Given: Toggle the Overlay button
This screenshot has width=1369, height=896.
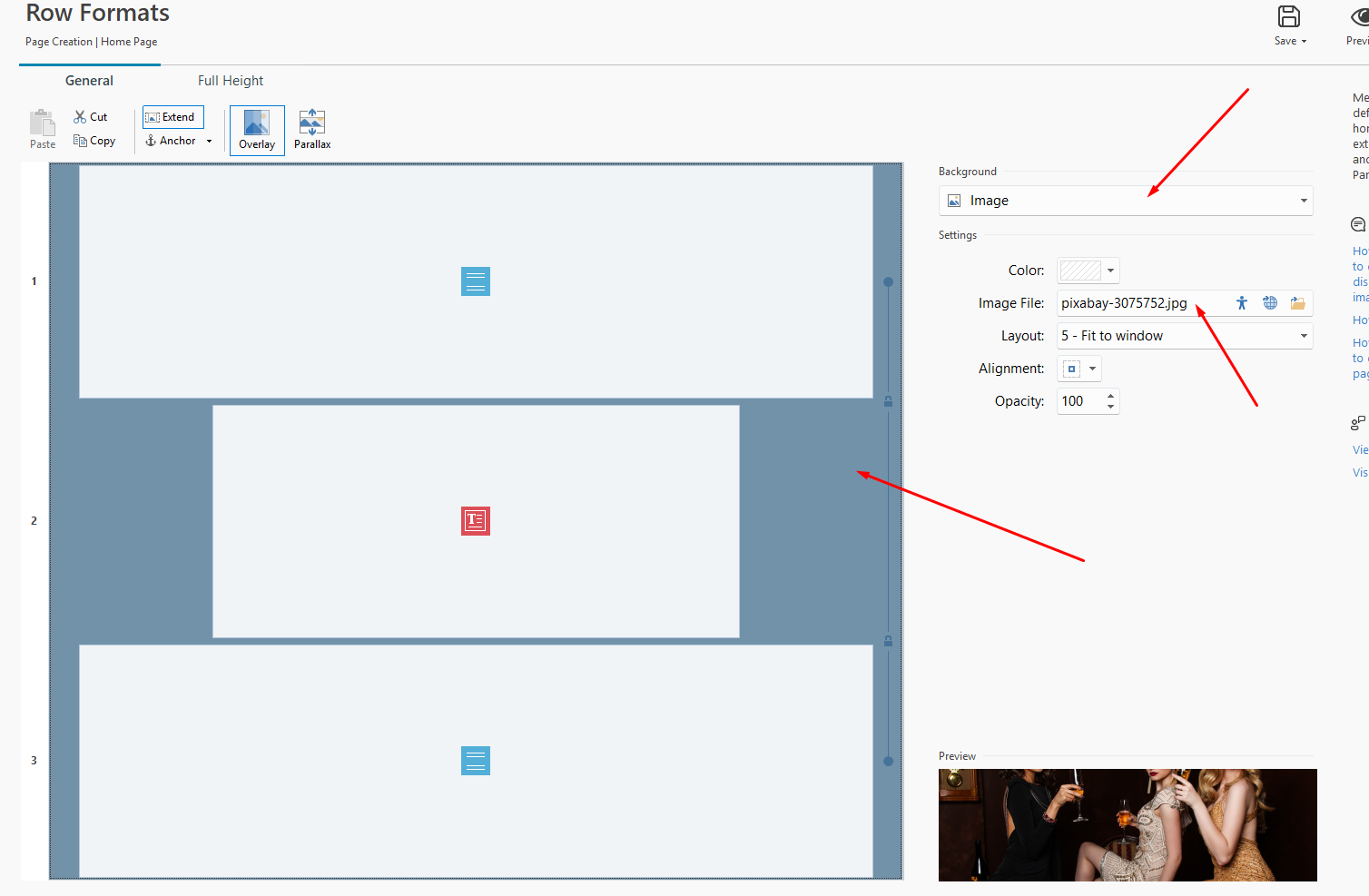Looking at the screenshot, I should pyautogui.click(x=257, y=130).
